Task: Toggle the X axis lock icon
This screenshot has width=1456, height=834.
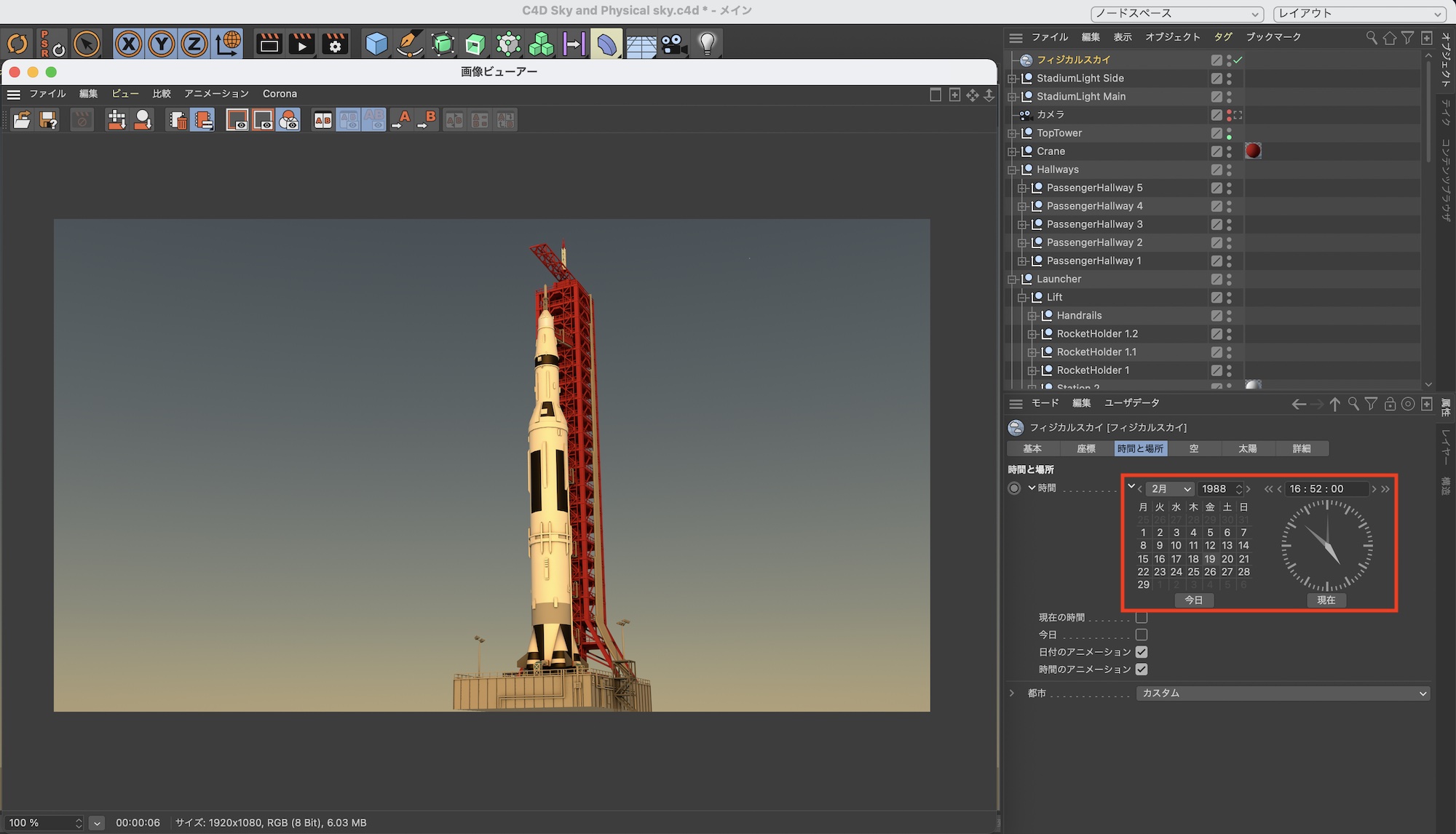Action: pyautogui.click(x=128, y=44)
